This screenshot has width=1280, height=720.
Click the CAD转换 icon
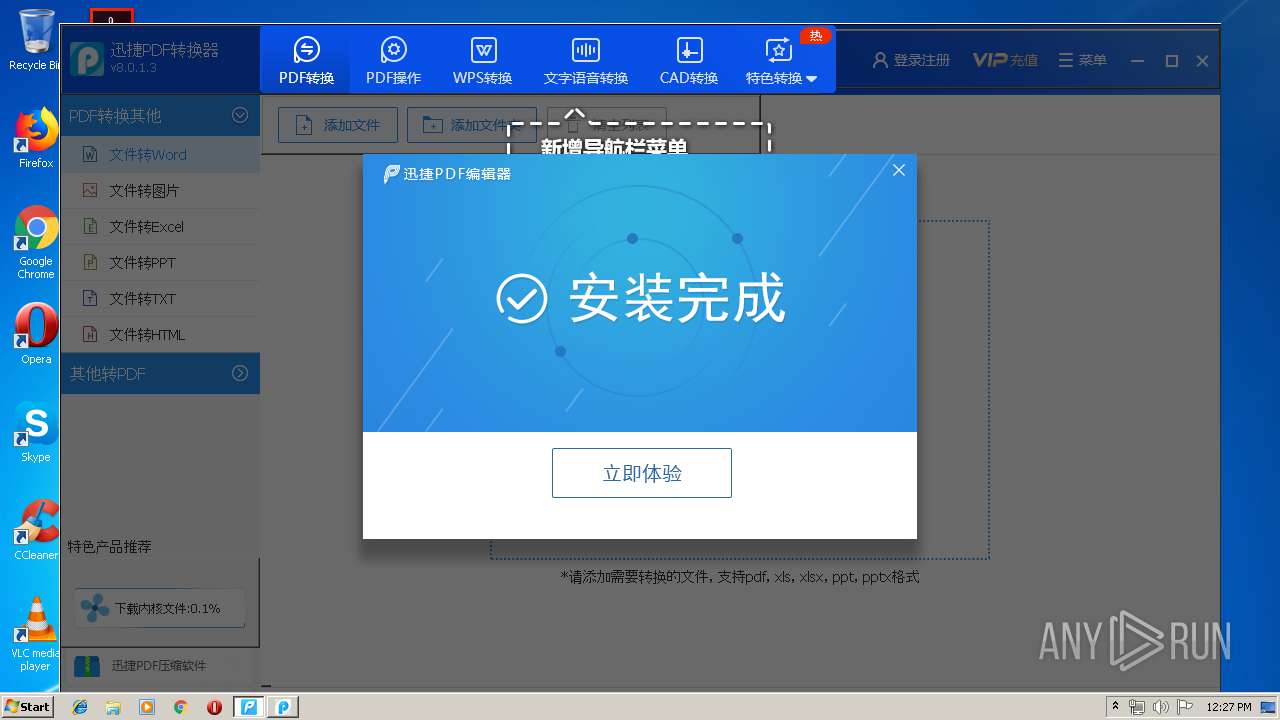click(689, 49)
